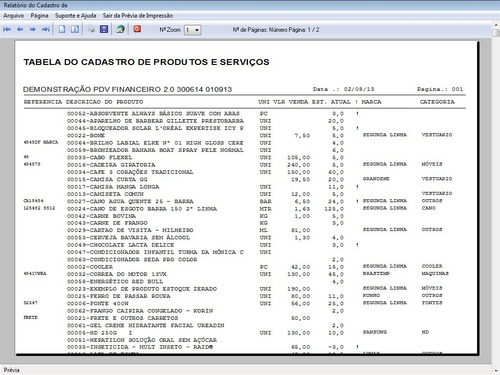Click the globe export icon
The height and width of the screenshot is (375, 500).
[x=120, y=29]
